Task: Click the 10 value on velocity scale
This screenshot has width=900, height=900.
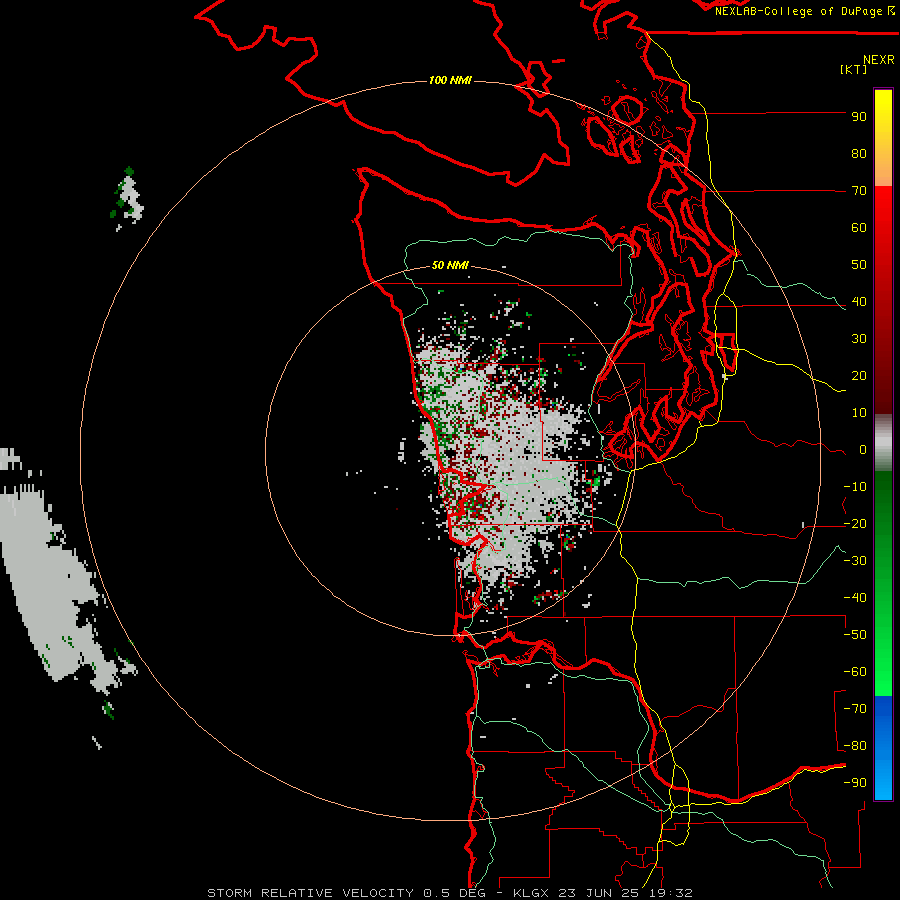Action: click(859, 413)
